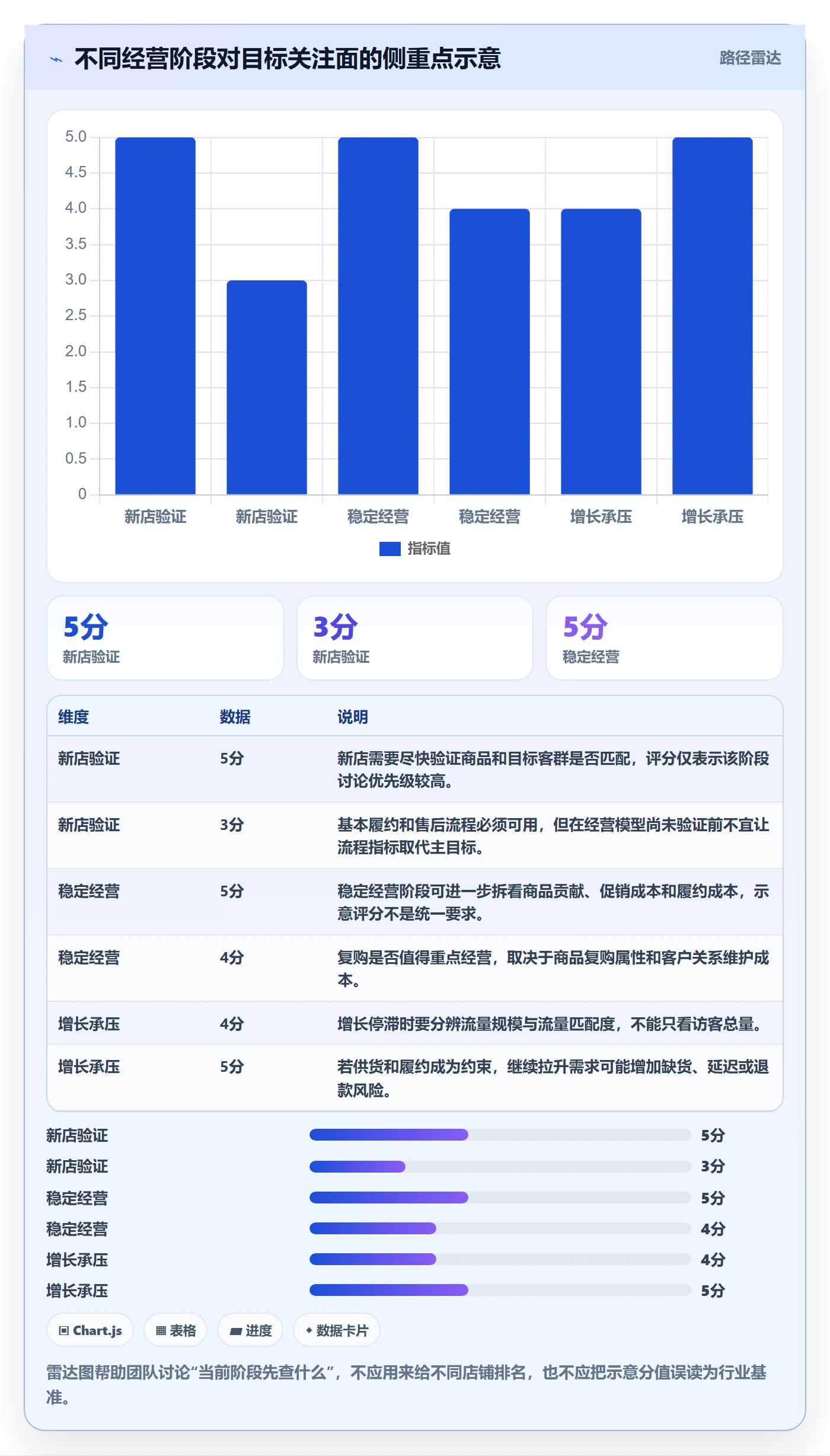Click the 稳定经营 progress bar showing 5分
Screen dimensions: 830x1456
click(x=500, y=1198)
